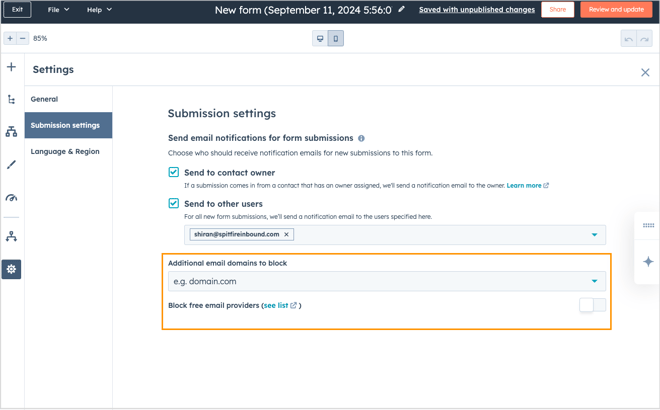The height and width of the screenshot is (410, 660).
Task: Select the settings gear sidebar icon
Action: (x=11, y=269)
